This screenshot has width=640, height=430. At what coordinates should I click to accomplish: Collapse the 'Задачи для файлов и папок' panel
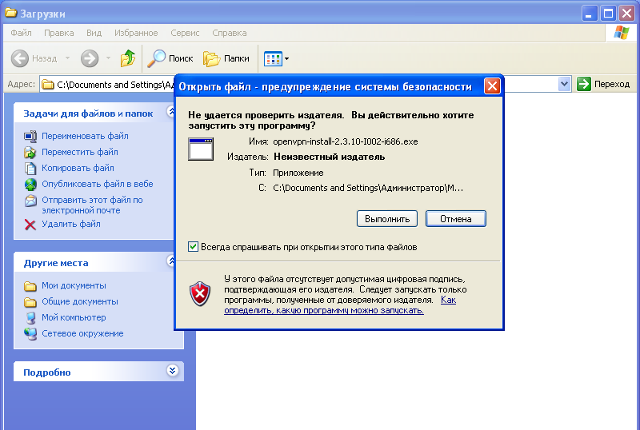(x=171, y=112)
